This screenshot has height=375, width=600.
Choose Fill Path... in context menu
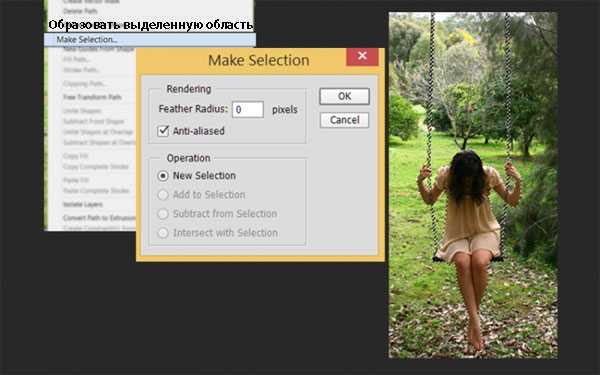tap(77, 59)
